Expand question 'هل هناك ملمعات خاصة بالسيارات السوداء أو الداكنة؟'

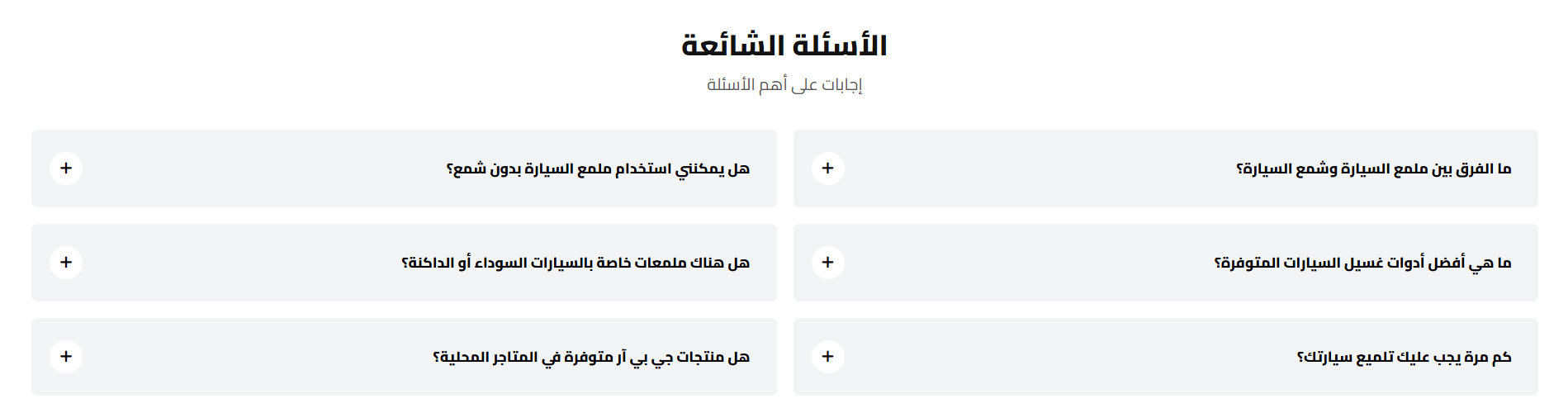[x=576, y=263]
